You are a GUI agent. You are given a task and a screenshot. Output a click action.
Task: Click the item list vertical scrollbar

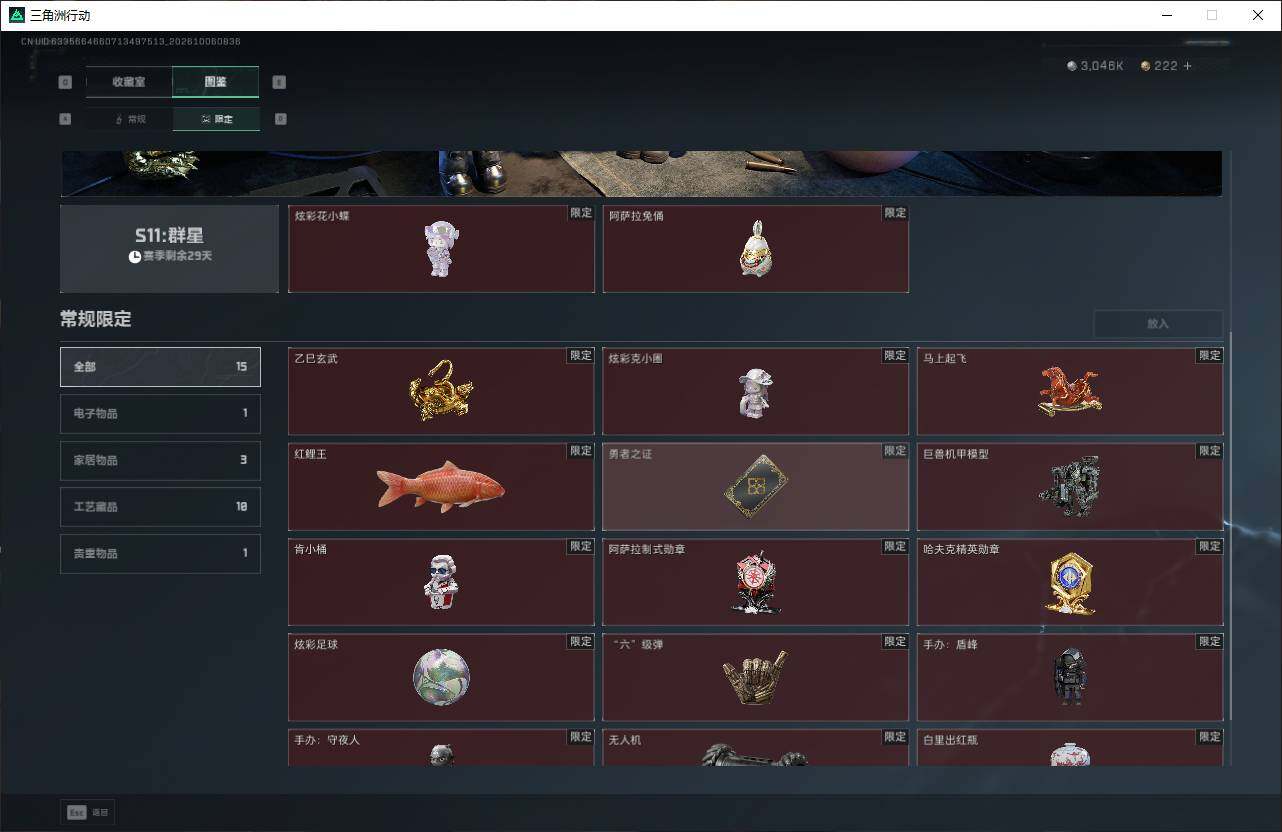coord(1230,526)
